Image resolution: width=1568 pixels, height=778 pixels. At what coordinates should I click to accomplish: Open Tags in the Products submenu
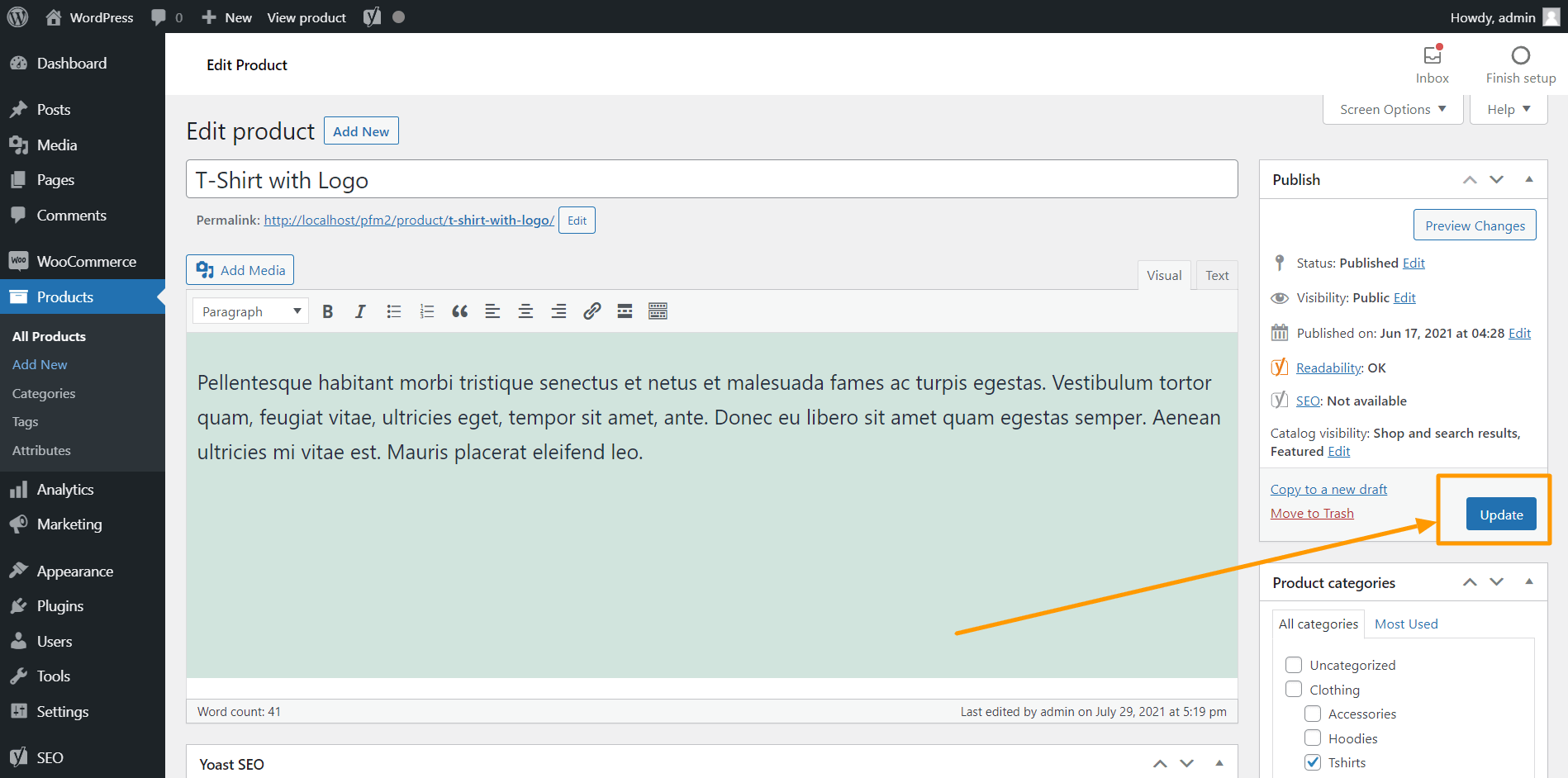click(26, 422)
